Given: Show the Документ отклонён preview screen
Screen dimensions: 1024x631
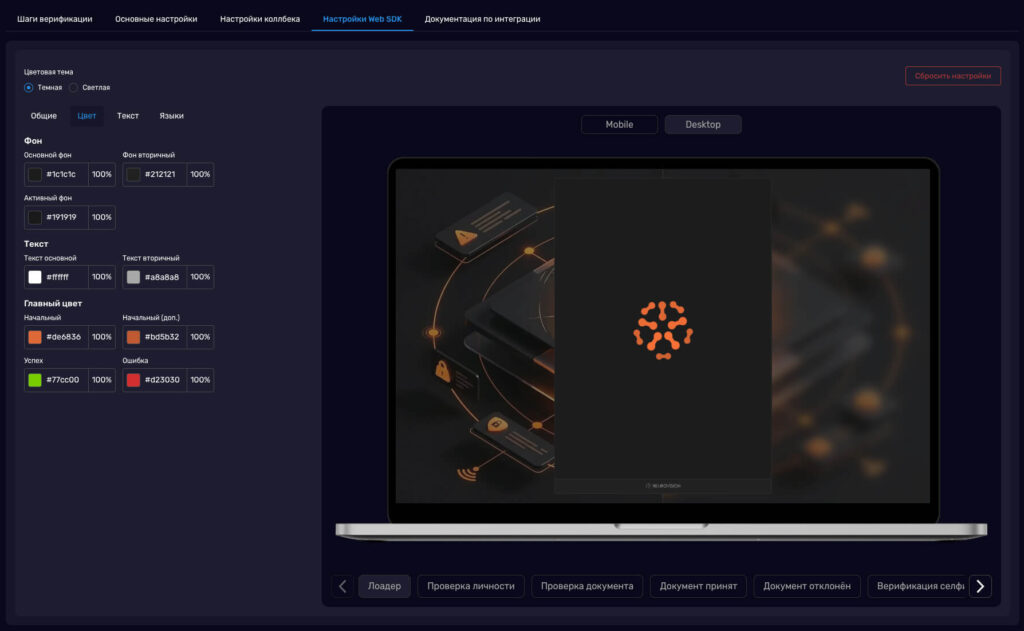Looking at the screenshot, I should [807, 586].
